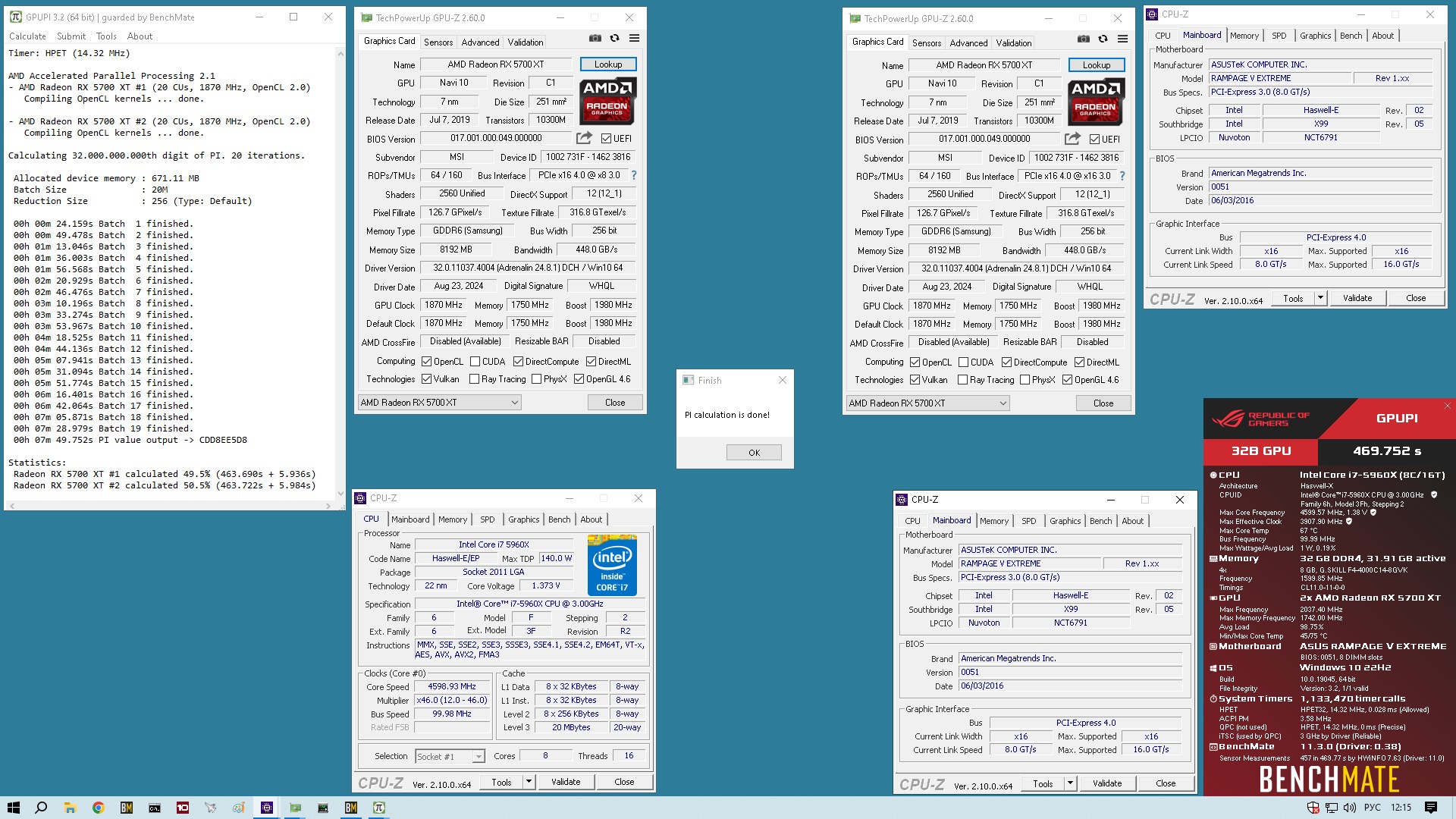Image resolution: width=1456 pixels, height=819 pixels.
Task: Open the Command Prompt taskbar icon
Action: tap(154, 808)
